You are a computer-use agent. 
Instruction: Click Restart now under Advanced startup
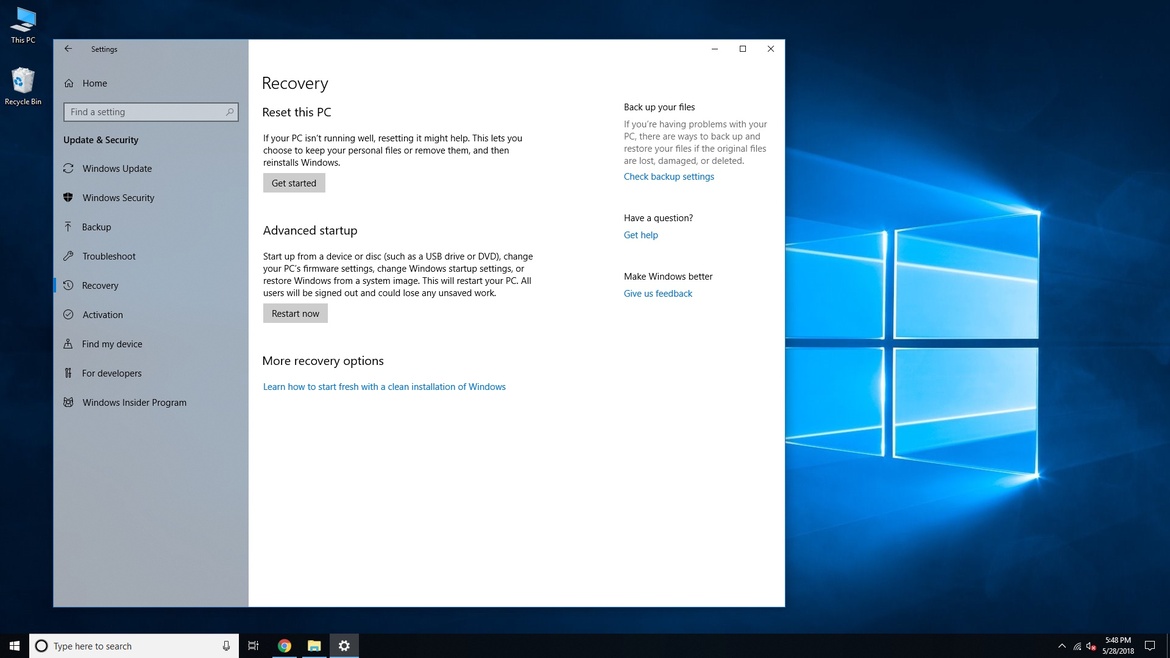pos(295,313)
